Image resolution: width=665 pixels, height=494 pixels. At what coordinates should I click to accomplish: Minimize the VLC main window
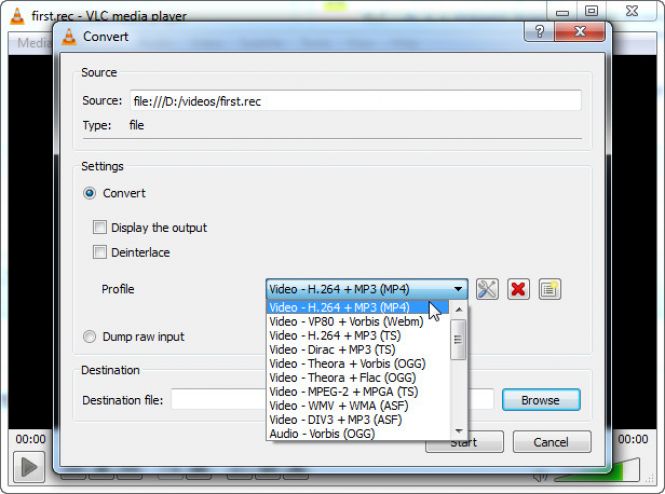562,12
